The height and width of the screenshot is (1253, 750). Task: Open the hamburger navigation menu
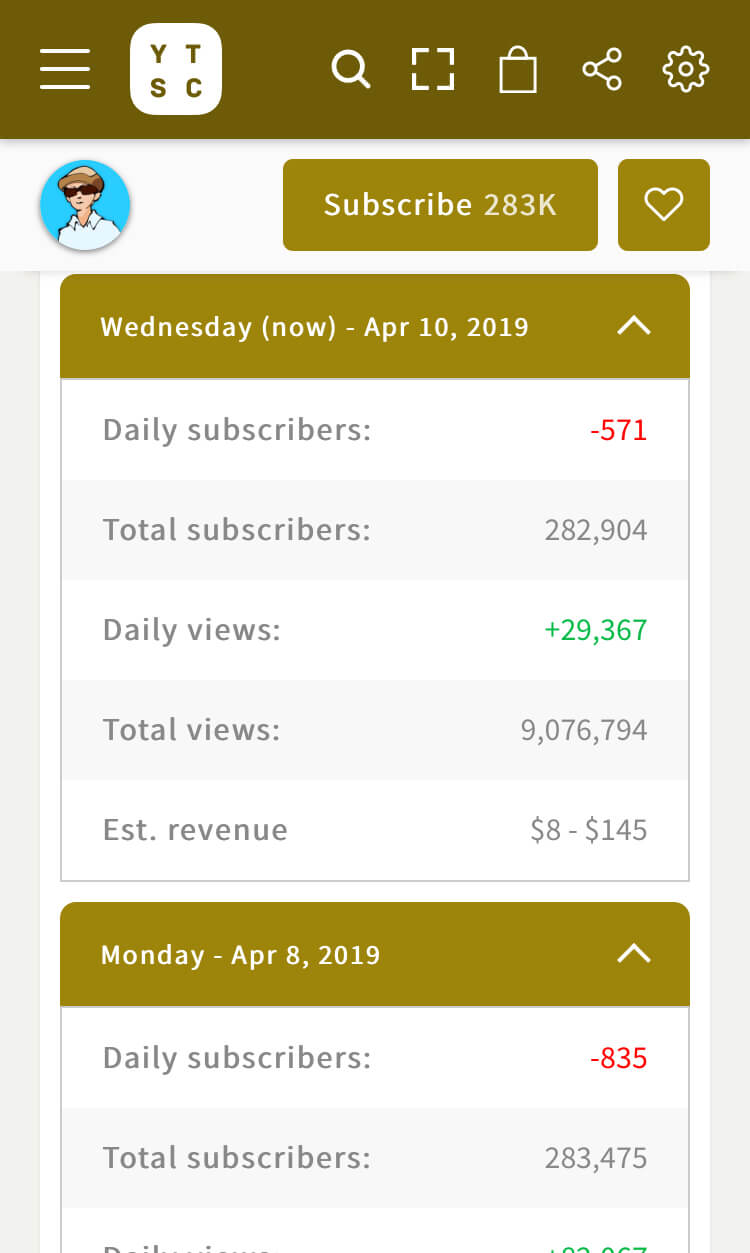(65, 69)
